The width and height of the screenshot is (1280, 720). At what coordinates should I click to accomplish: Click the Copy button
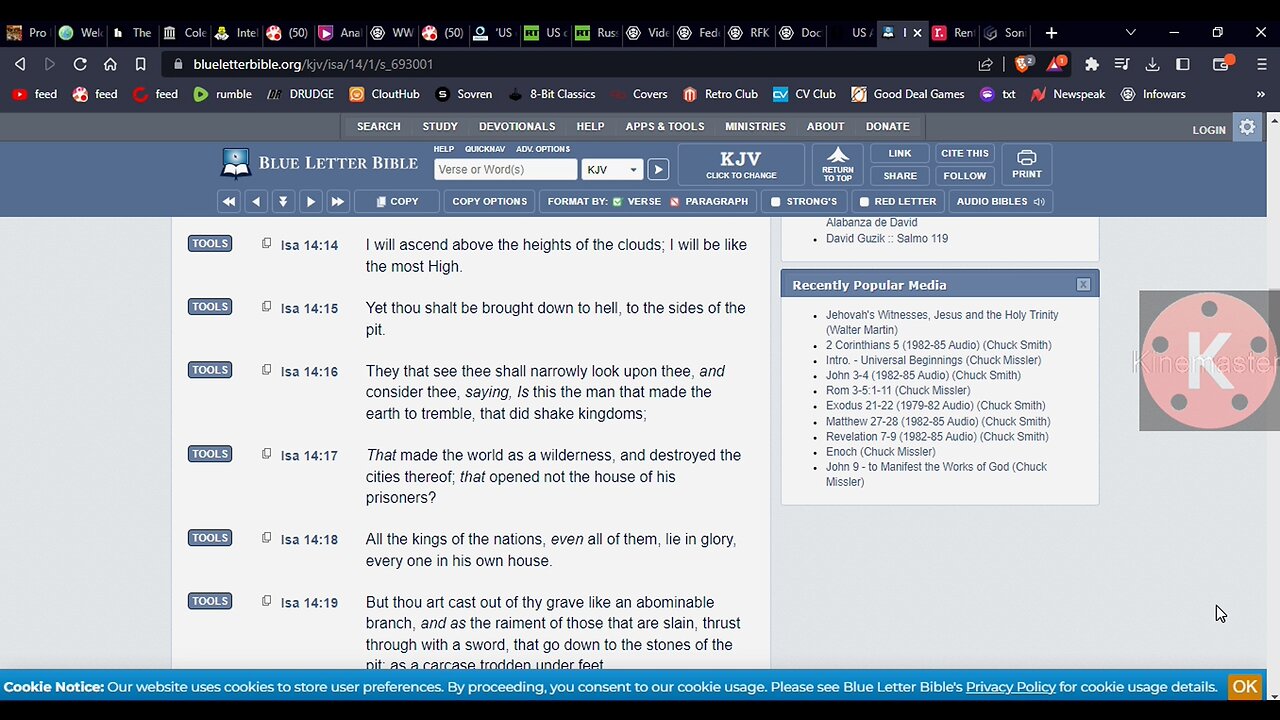pyautogui.click(x=397, y=201)
